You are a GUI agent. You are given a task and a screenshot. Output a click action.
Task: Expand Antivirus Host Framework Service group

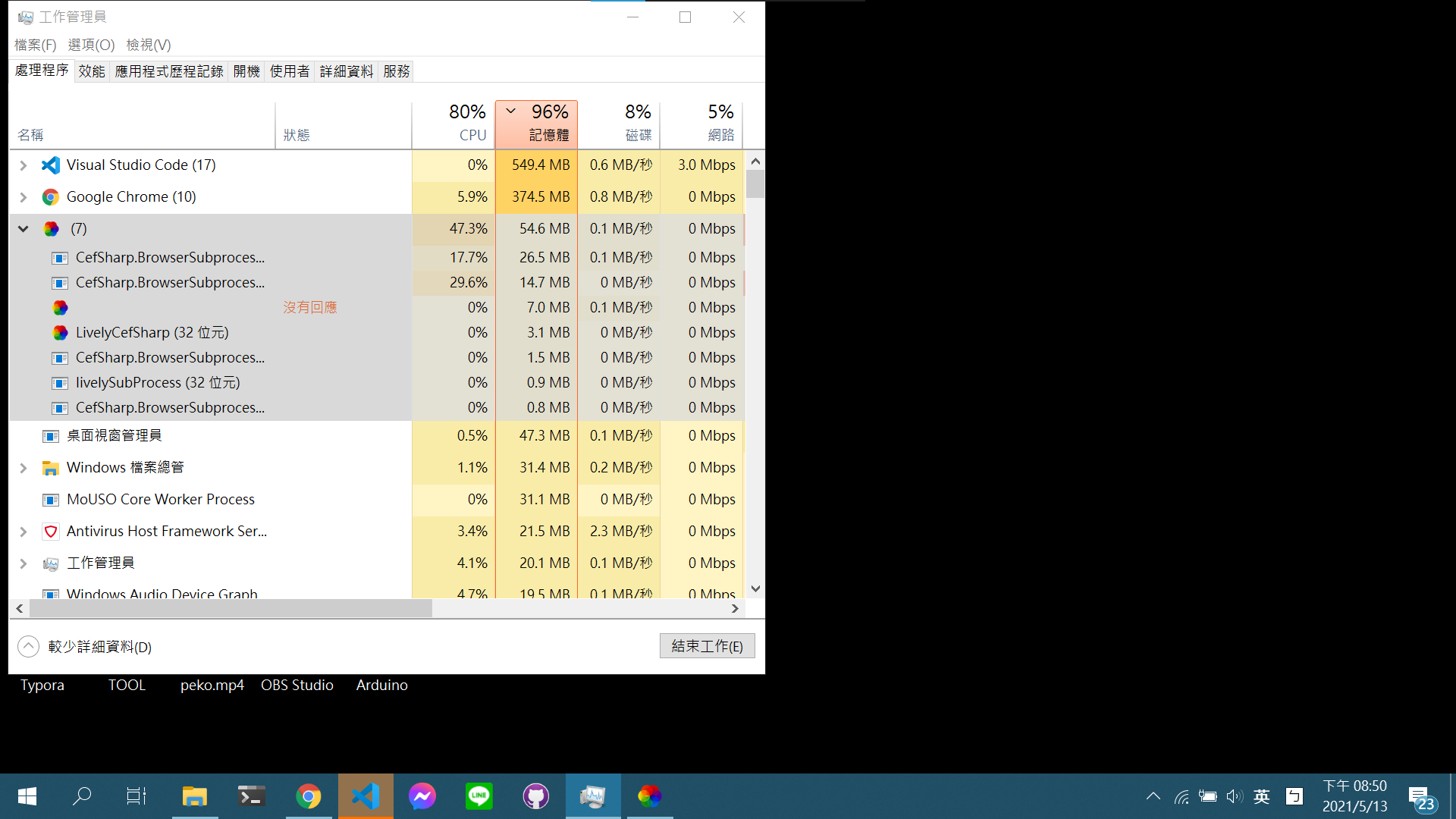24,532
